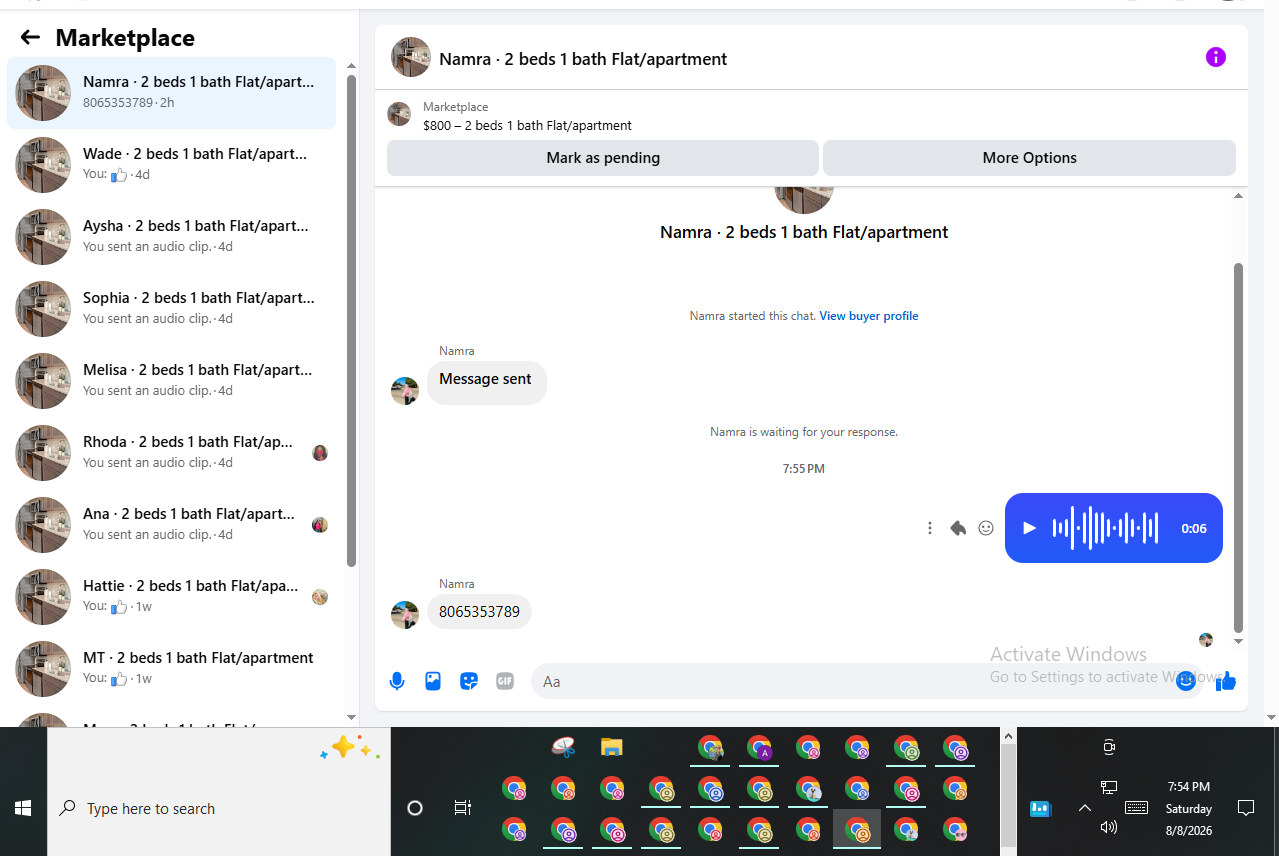1279x856 pixels.
Task: Open the Namra conversation in the list
Action: pyautogui.click(x=171, y=93)
